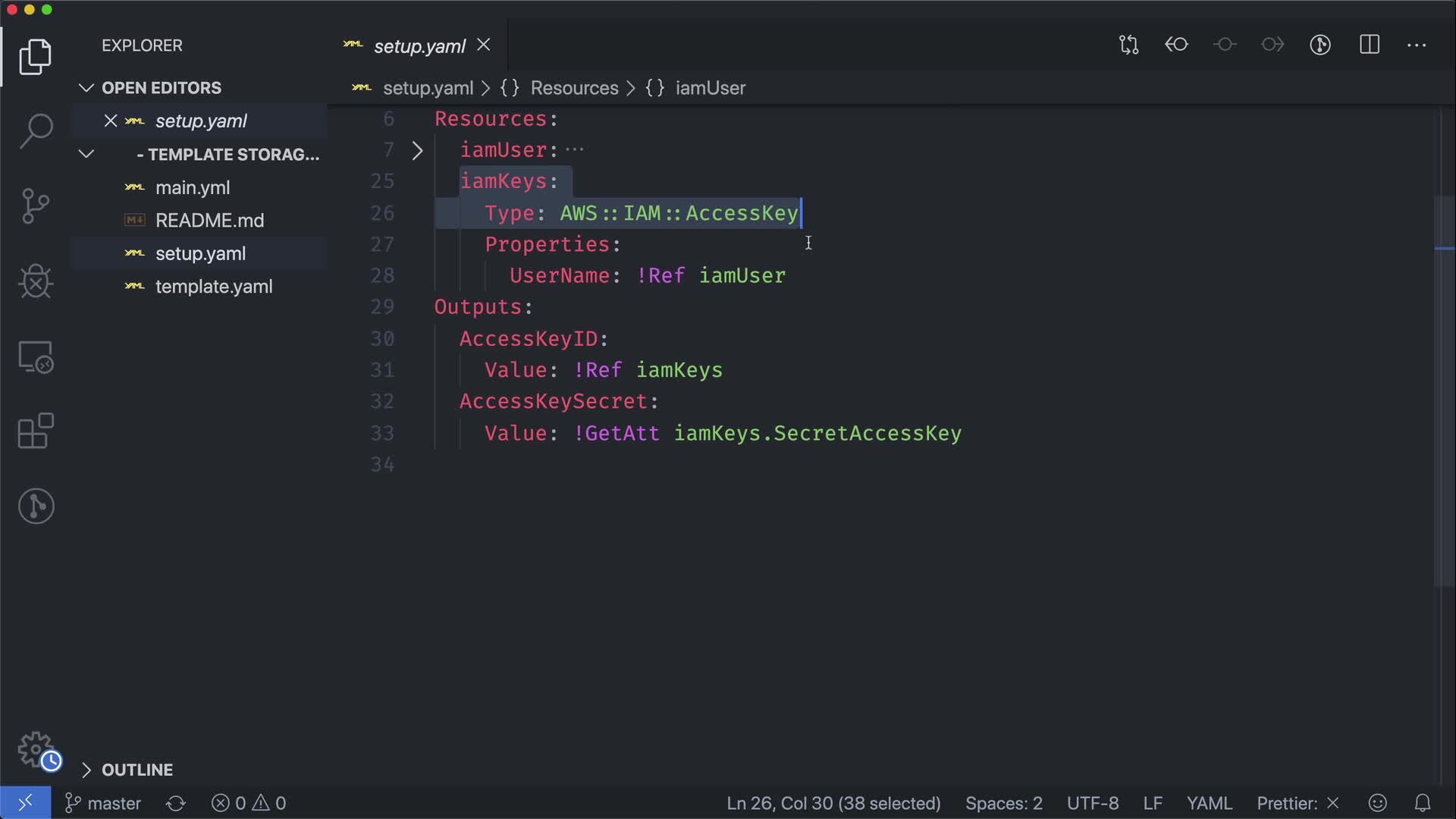Open the Remote Explorer view
Image resolution: width=1456 pixels, height=819 pixels.
(x=36, y=356)
